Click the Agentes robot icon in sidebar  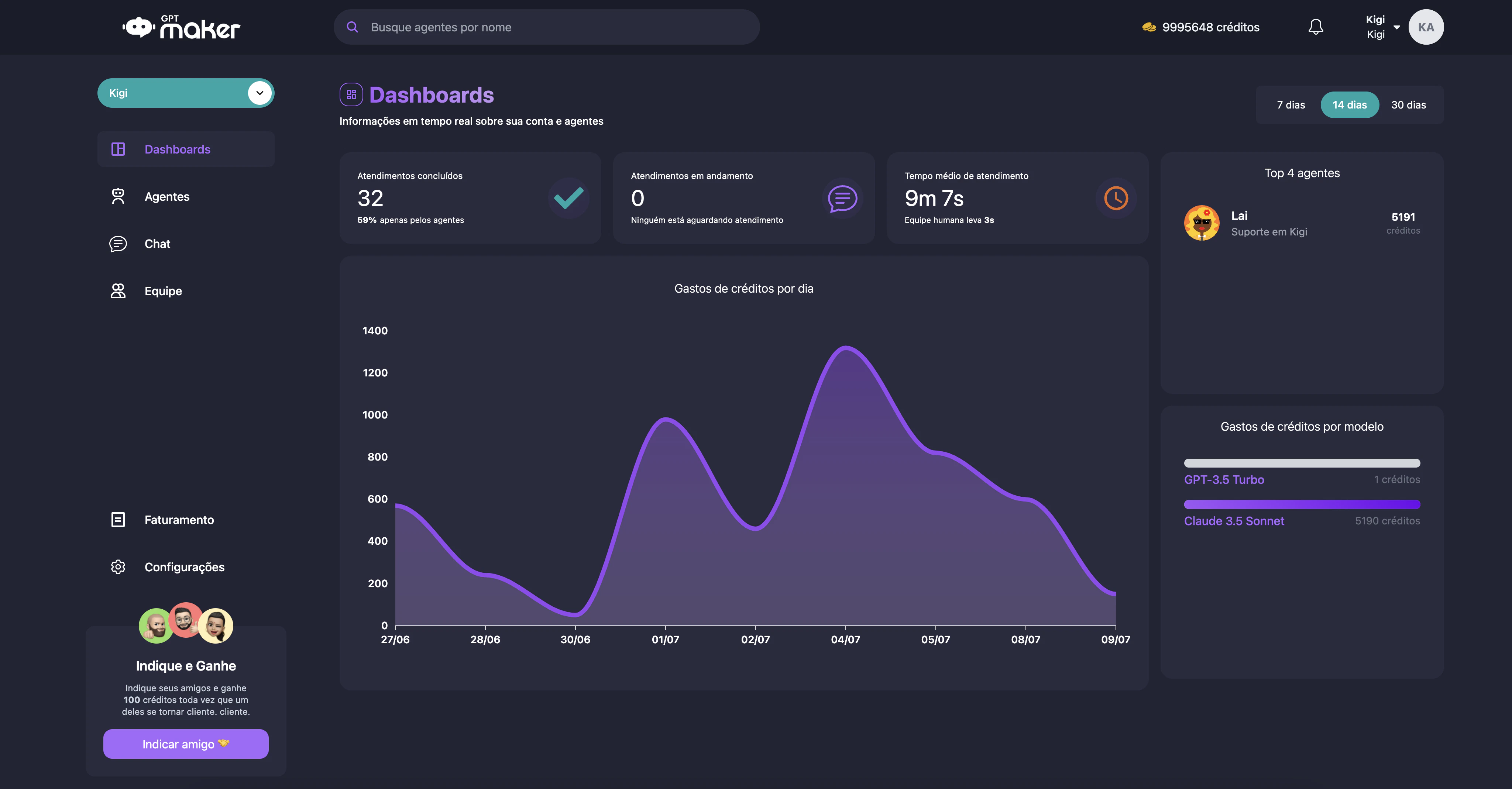[118, 197]
